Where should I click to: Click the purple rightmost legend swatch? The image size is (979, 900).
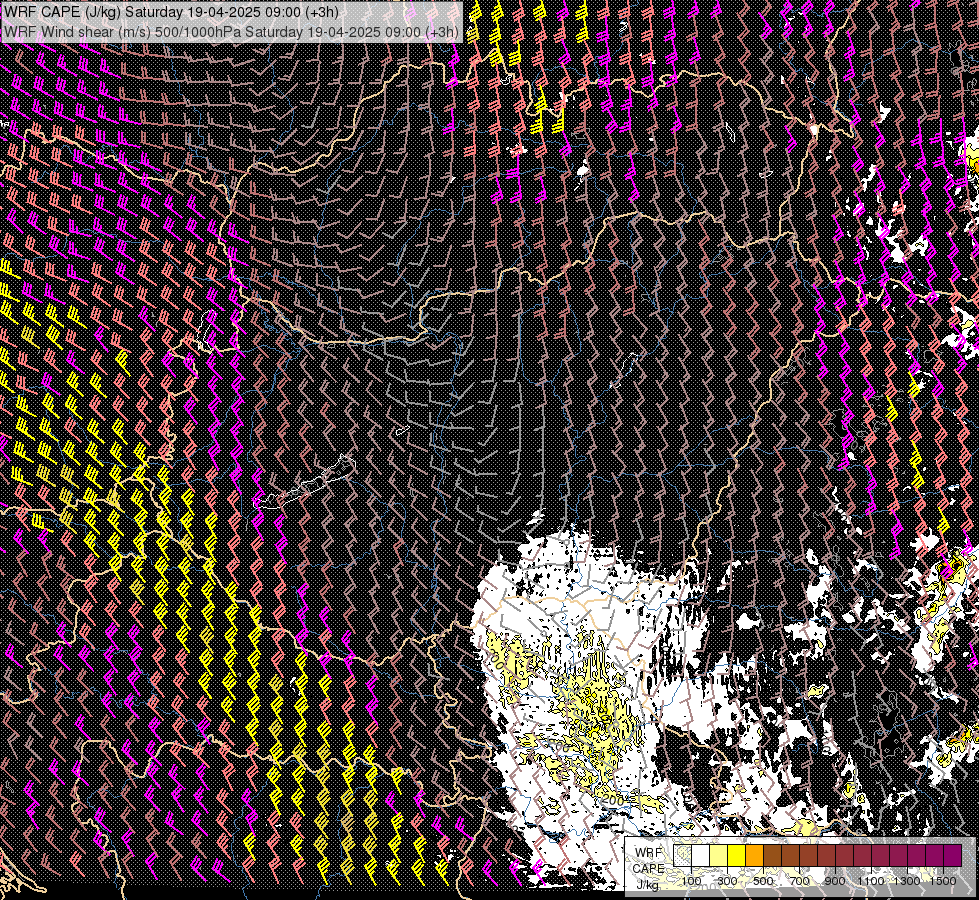[952, 855]
